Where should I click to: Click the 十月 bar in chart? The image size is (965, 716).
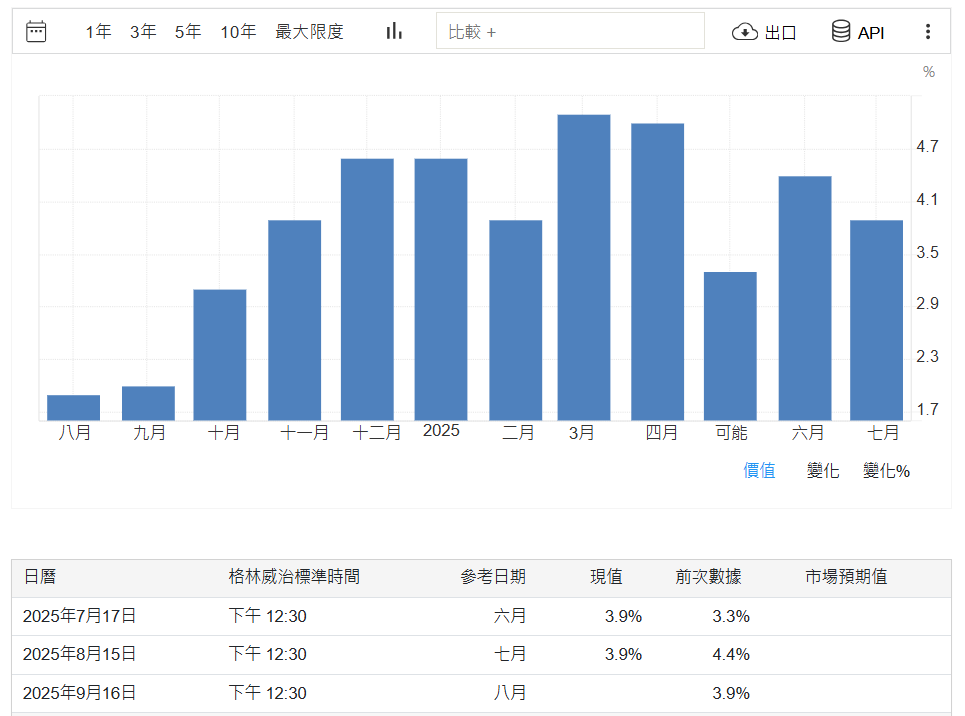220,355
